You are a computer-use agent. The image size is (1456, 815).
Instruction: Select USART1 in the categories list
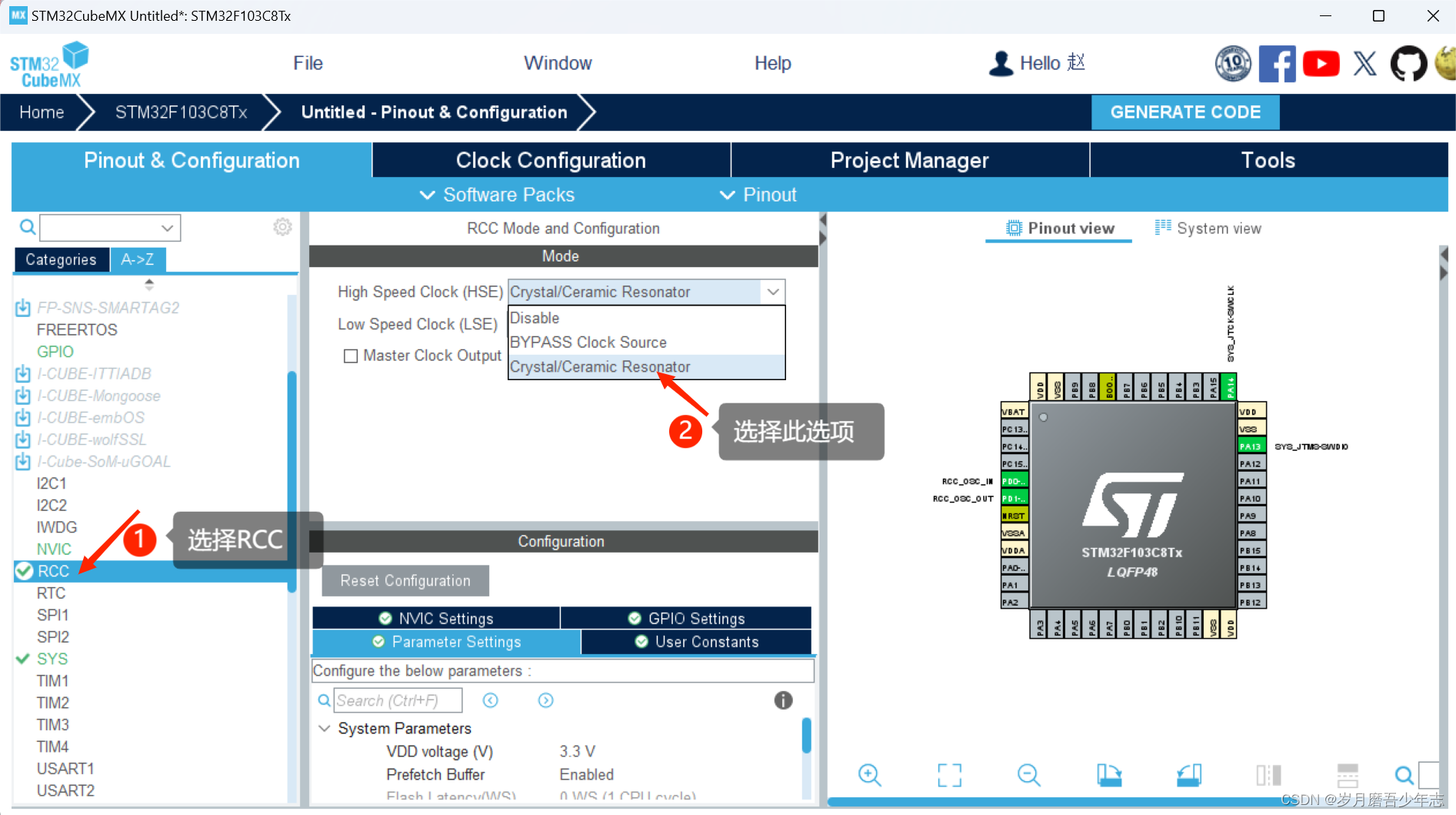[65, 769]
